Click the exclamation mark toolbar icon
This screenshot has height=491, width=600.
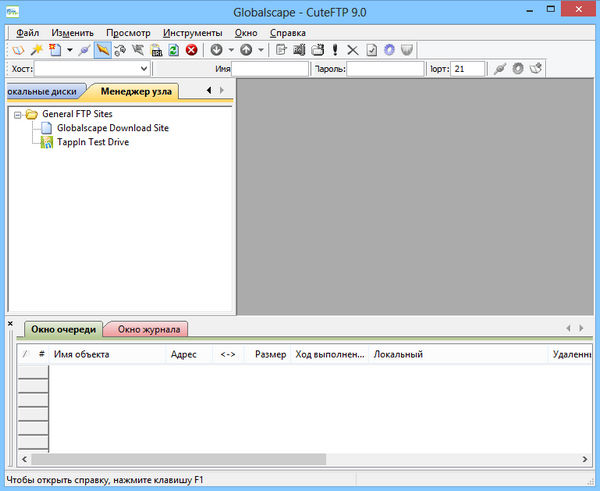point(335,49)
